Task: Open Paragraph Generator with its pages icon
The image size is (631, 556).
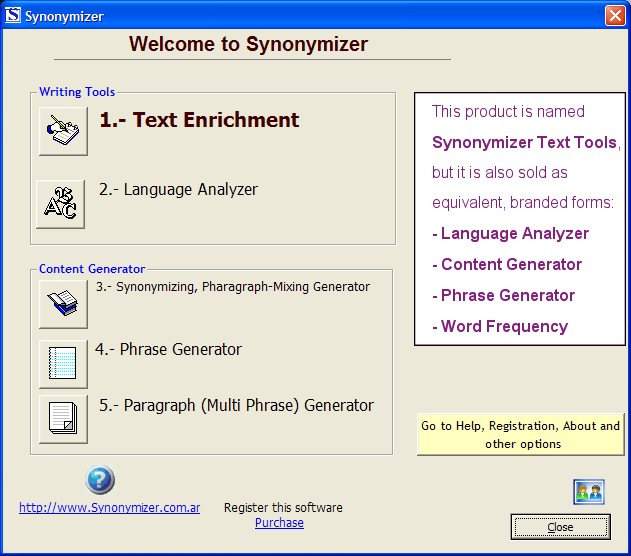Action: [63, 419]
